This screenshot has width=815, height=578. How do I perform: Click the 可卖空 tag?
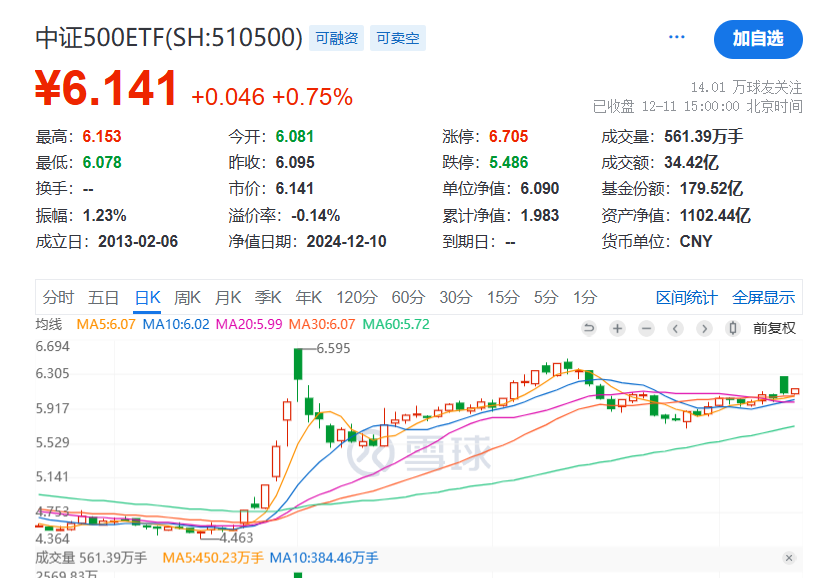tap(398, 38)
